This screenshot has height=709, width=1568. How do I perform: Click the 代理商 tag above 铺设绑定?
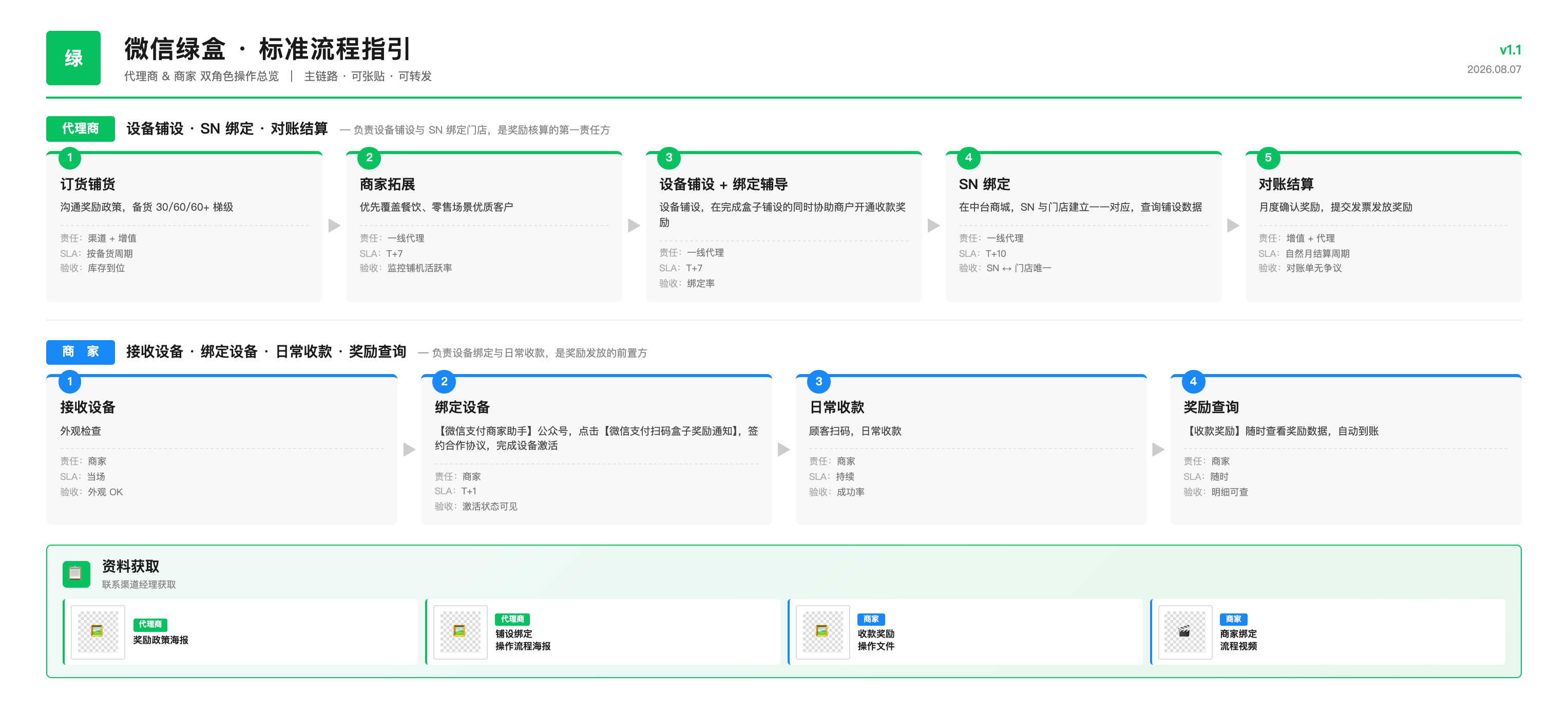click(512, 619)
